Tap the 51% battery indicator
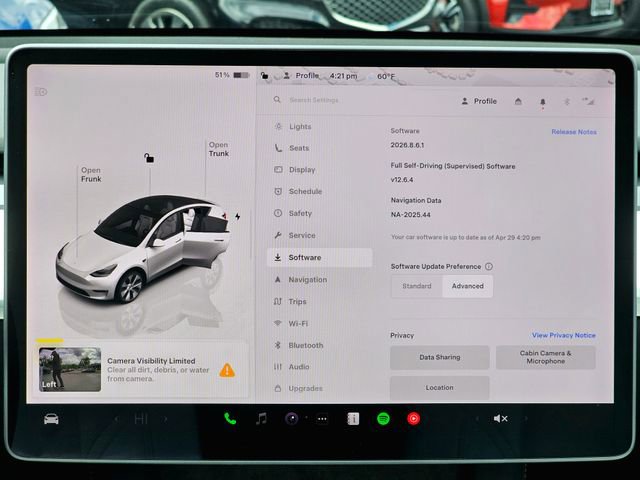640x480 pixels. point(232,75)
